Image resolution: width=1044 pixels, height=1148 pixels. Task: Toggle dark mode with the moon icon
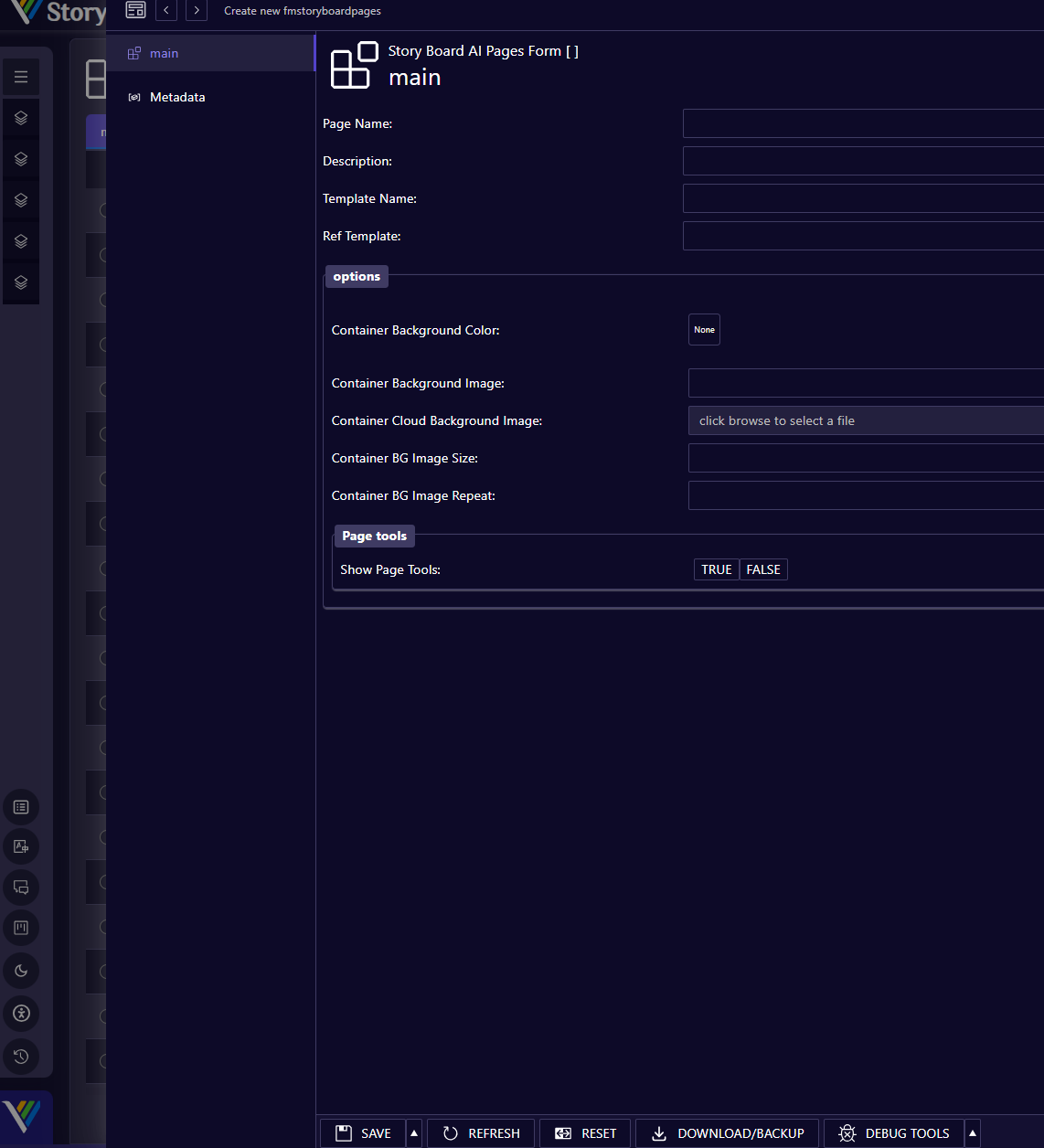click(21, 971)
